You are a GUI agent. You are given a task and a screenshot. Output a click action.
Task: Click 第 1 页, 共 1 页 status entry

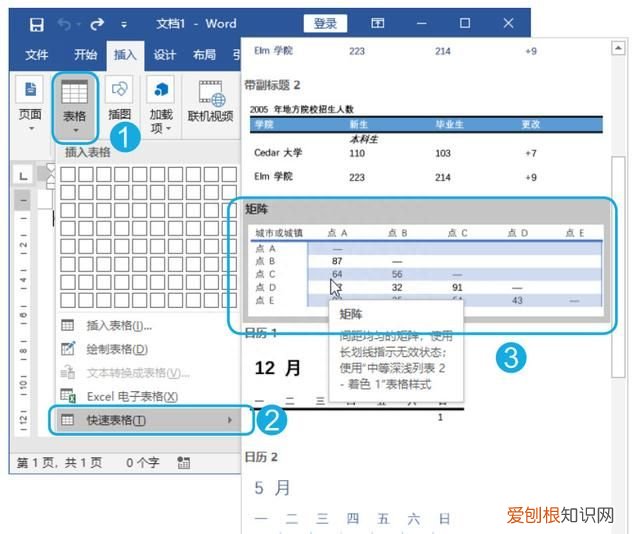click(59, 463)
